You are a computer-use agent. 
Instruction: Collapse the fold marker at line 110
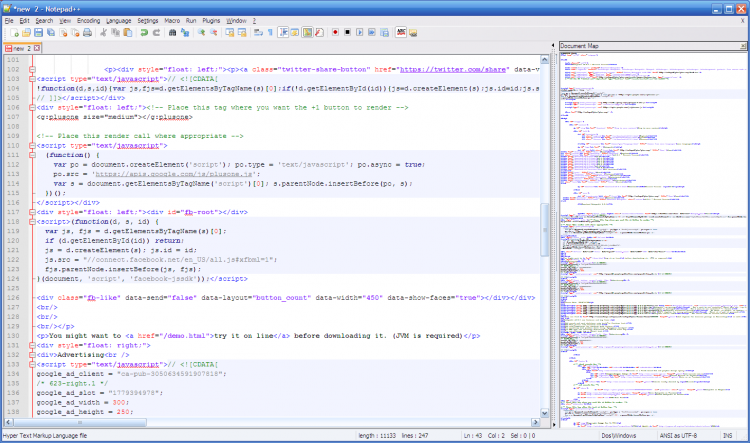[x=33, y=145]
